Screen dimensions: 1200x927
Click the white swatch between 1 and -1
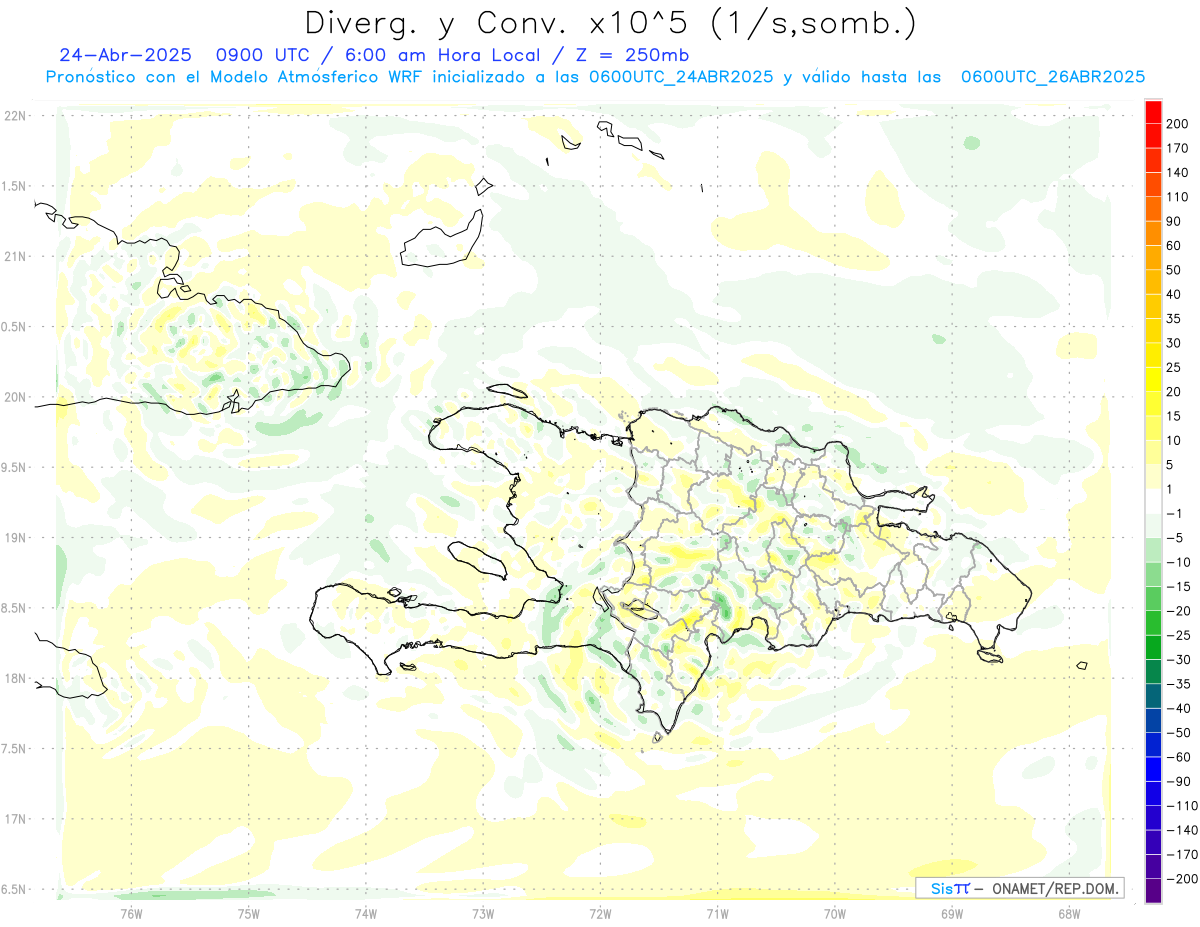tap(1153, 502)
